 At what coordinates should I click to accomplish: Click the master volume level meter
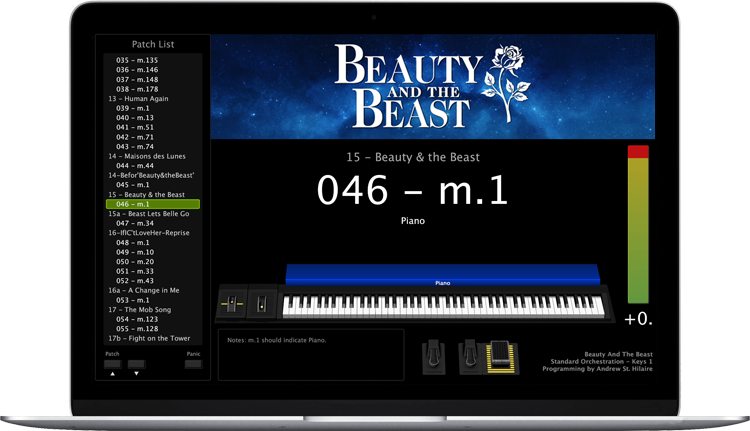[x=638, y=224]
